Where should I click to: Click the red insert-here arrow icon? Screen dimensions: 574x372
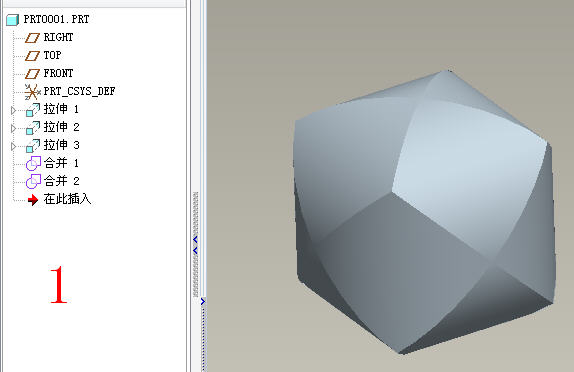click(33, 200)
